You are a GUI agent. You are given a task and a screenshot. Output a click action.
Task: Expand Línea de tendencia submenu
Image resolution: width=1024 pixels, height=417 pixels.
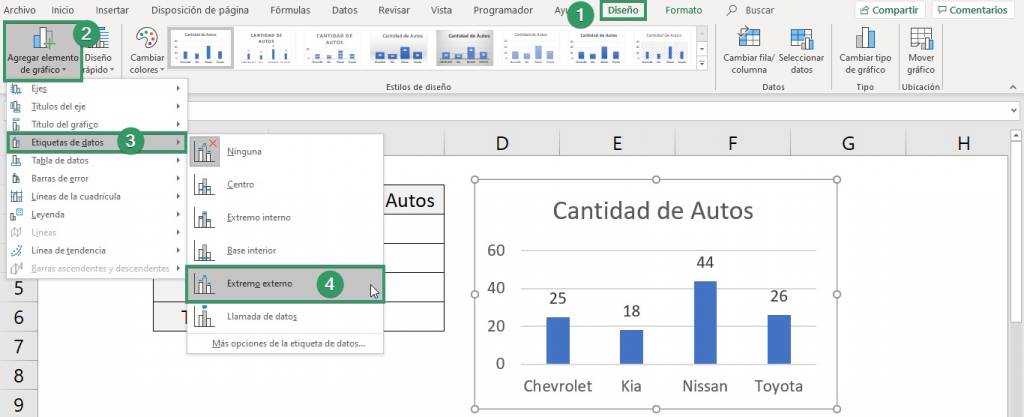[97, 251]
